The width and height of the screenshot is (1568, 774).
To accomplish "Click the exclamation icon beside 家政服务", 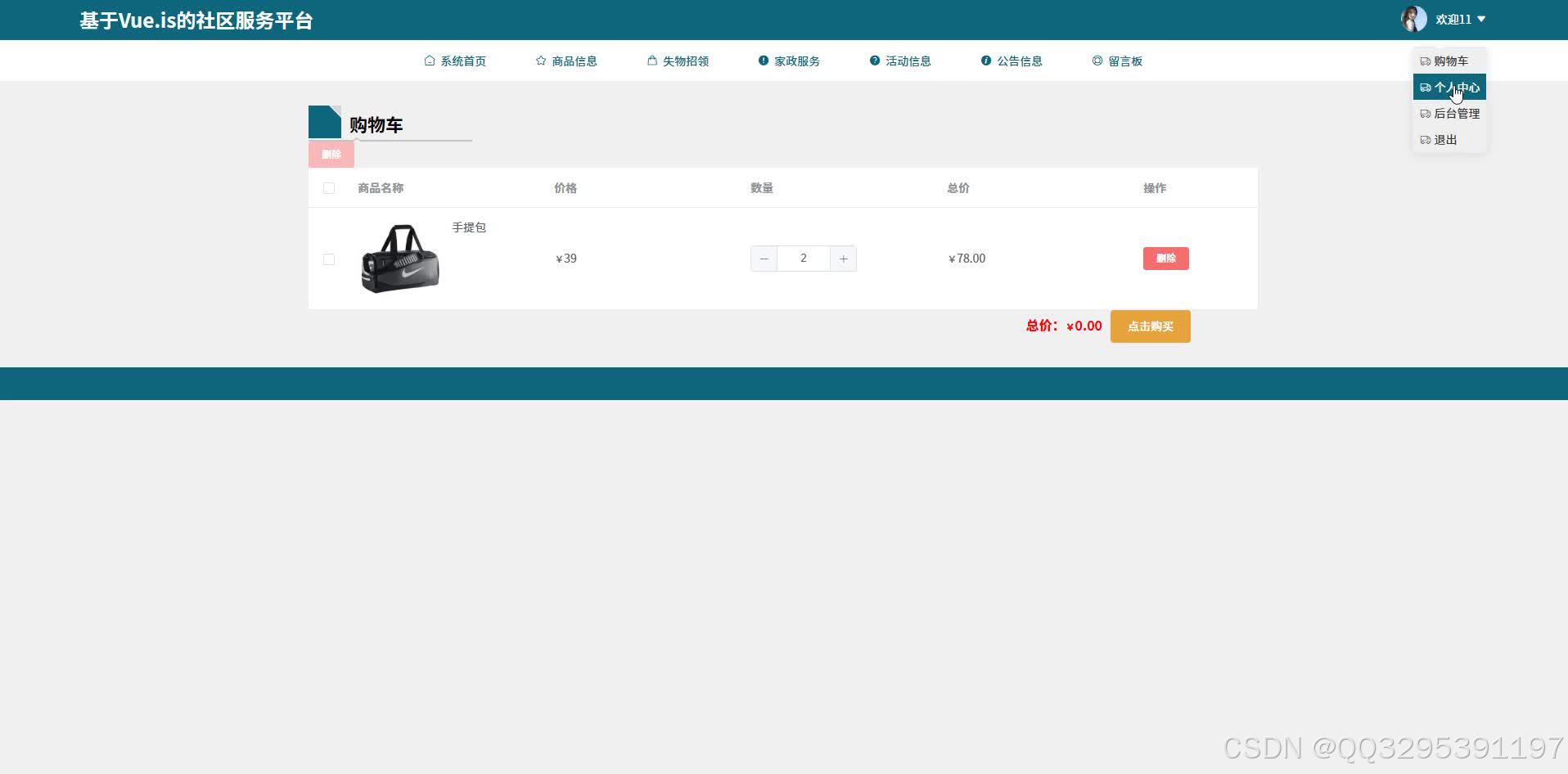I will [x=764, y=61].
